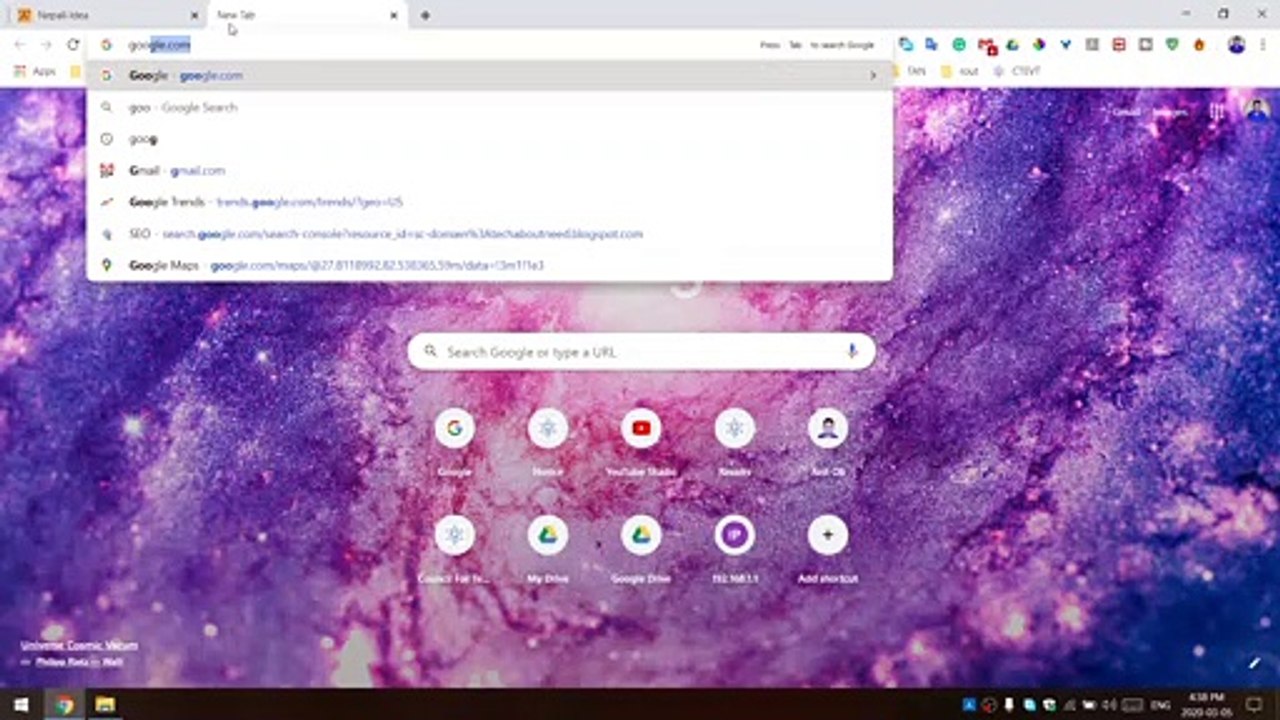1280x720 pixels.
Task: Open the Windows notification center
Action: 1254,705
